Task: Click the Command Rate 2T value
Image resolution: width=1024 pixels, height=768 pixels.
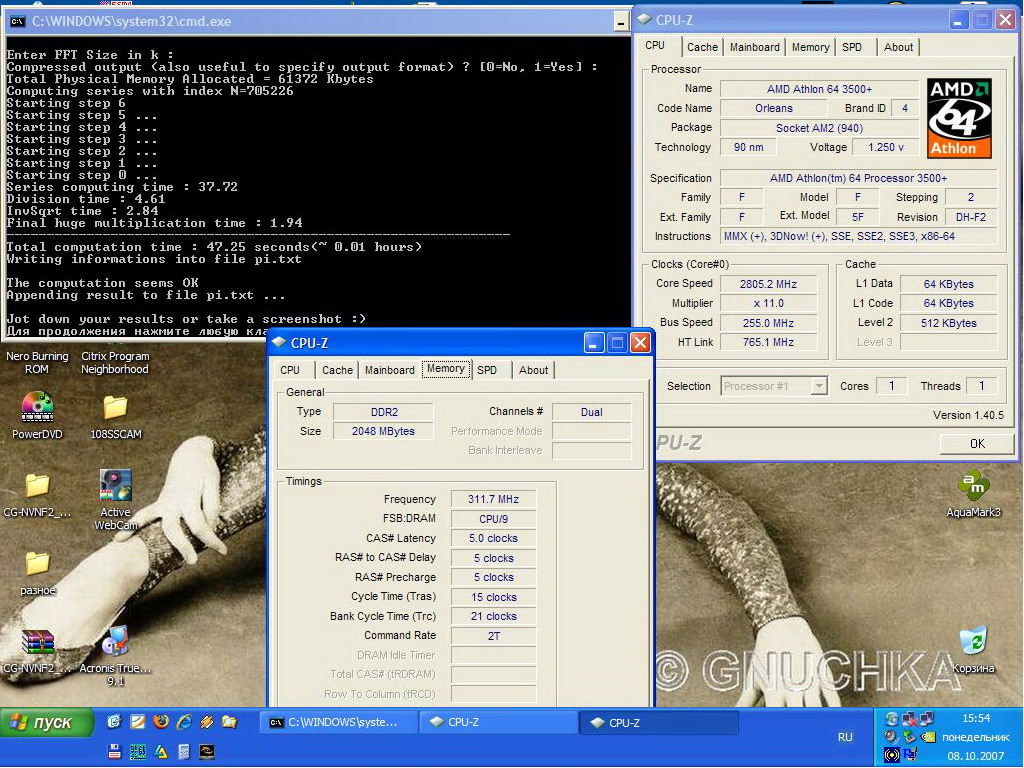Action: click(x=493, y=635)
